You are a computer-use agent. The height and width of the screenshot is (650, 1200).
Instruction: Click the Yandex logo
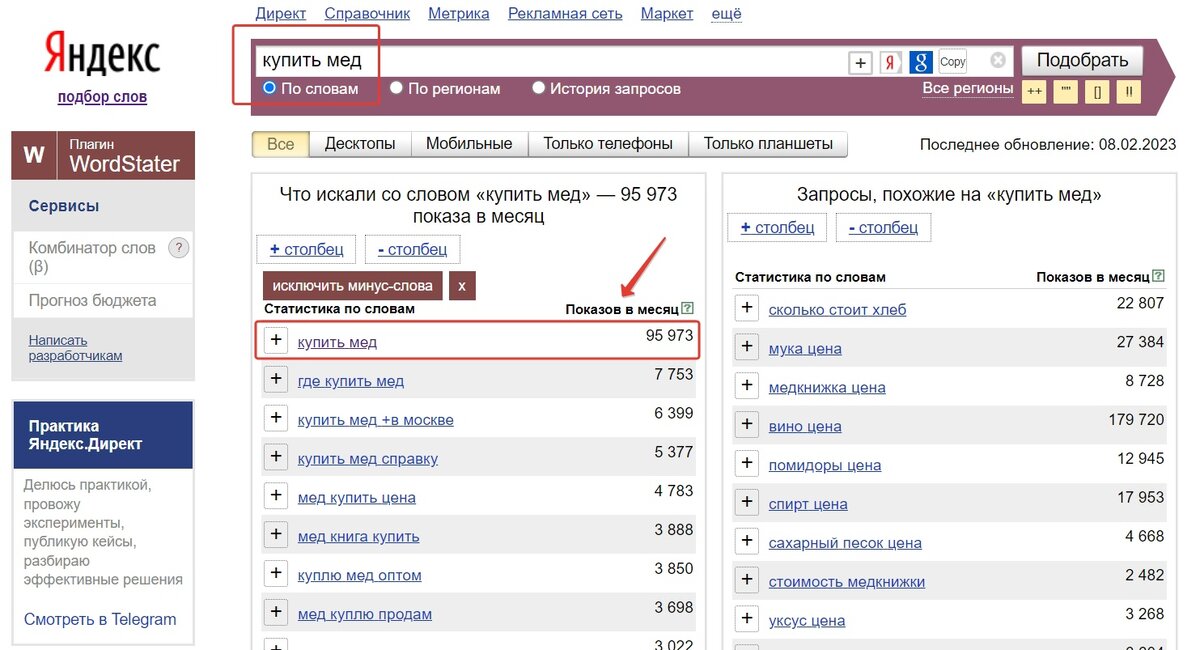click(x=102, y=53)
